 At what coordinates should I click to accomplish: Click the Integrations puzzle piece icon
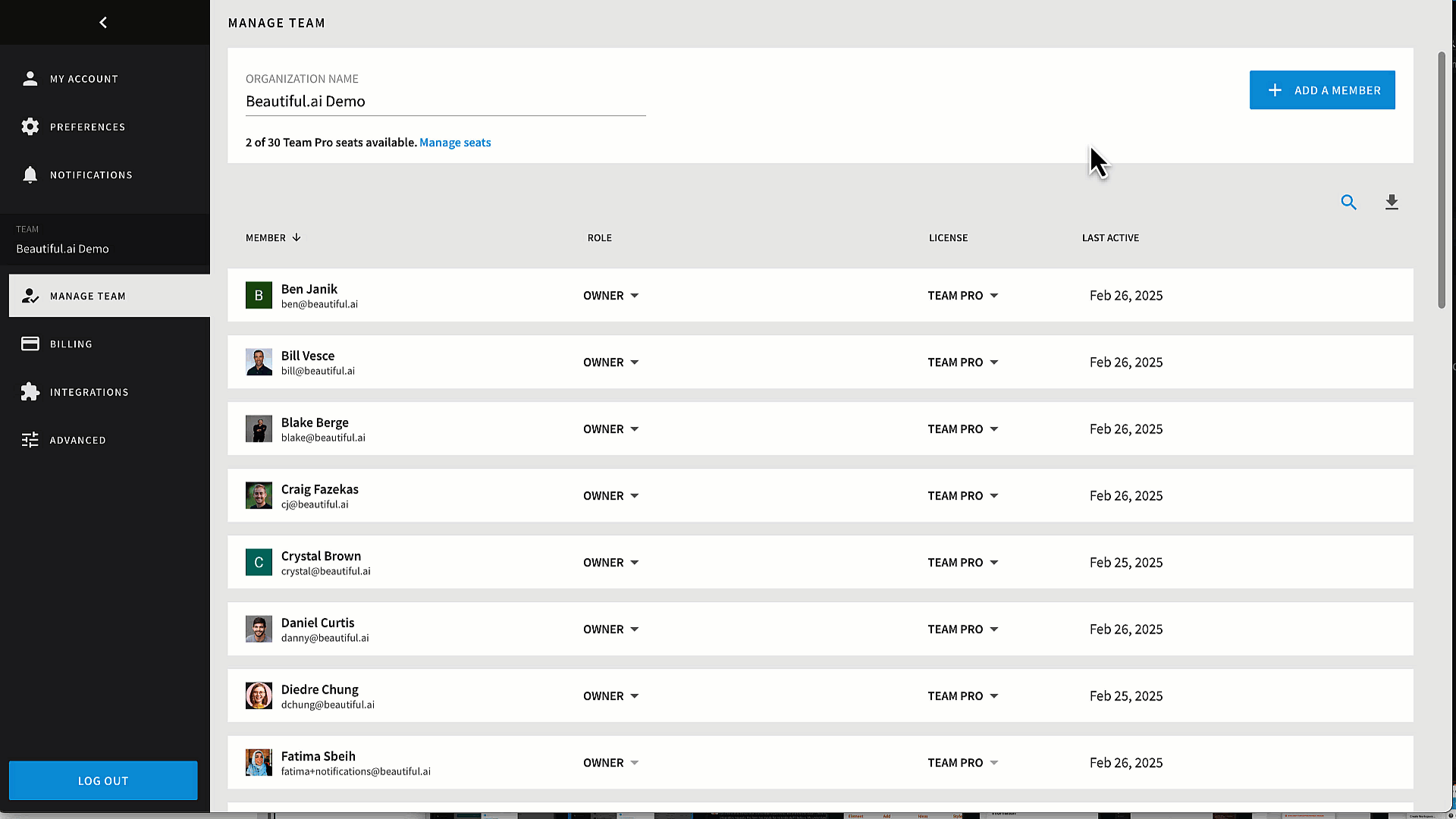tap(30, 391)
